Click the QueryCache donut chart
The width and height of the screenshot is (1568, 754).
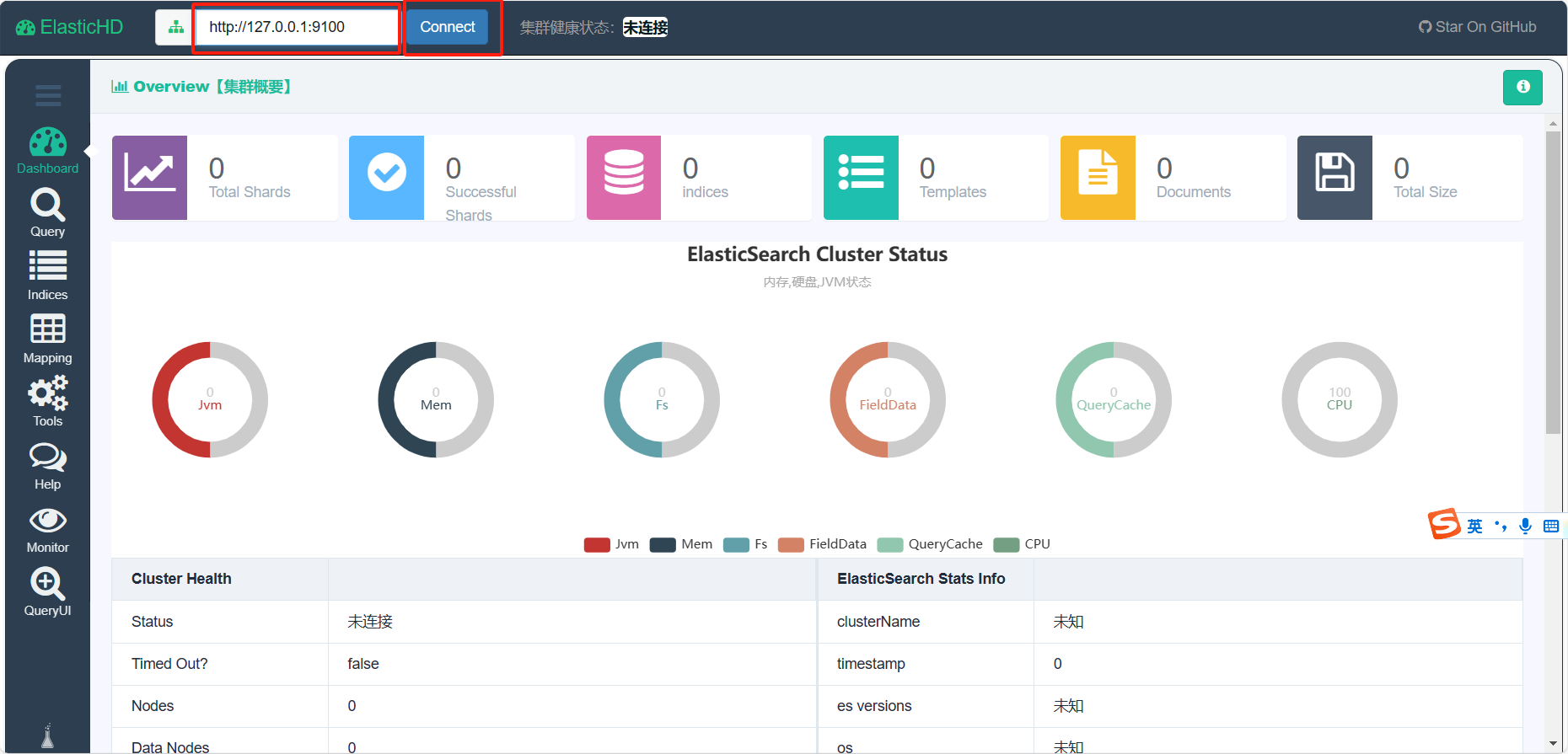click(x=1114, y=399)
